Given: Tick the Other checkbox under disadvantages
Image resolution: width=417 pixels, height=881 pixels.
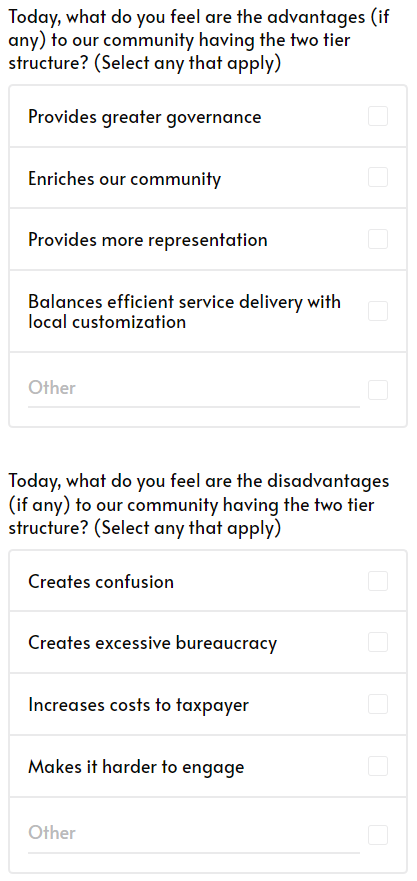Looking at the screenshot, I should pyautogui.click(x=378, y=835).
